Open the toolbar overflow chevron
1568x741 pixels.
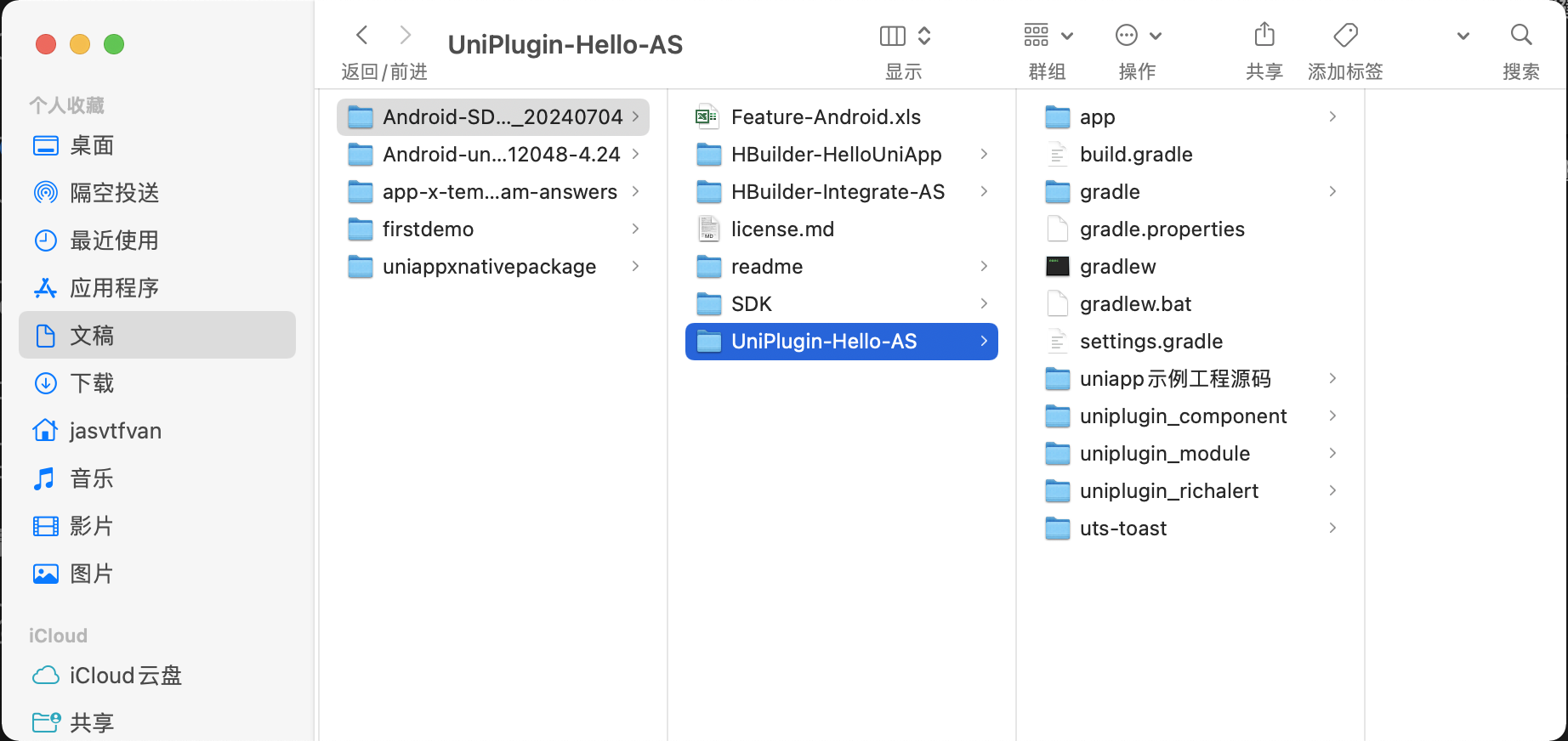tap(1463, 36)
